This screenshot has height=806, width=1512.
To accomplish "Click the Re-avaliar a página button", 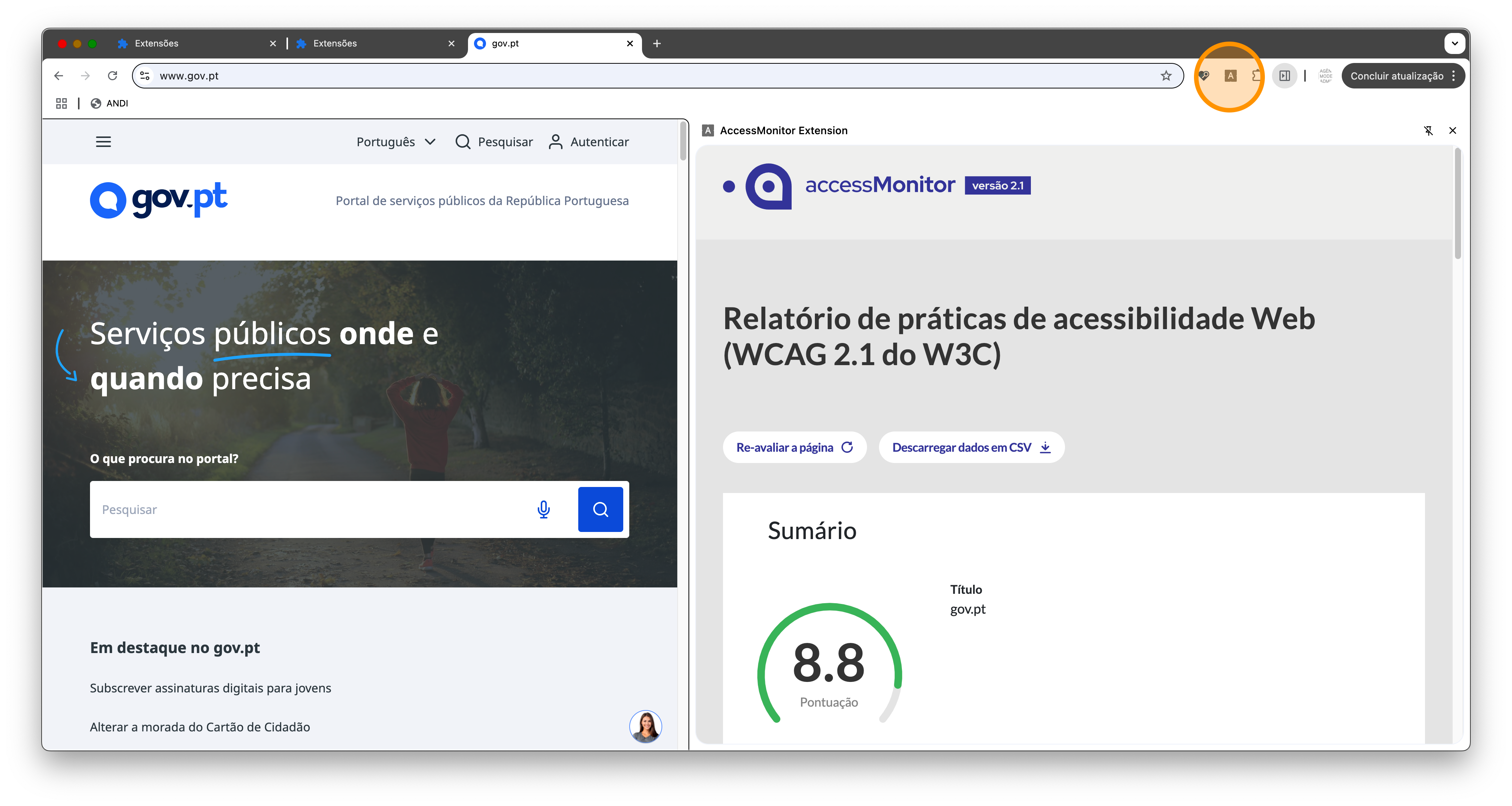I will click(x=794, y=447).
